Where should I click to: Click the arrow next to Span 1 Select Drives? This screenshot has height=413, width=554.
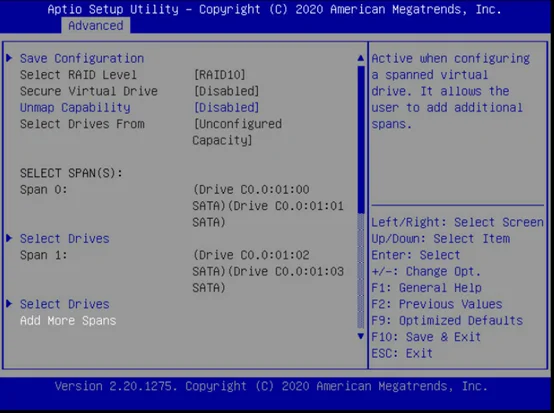click(x=9, y=303)
